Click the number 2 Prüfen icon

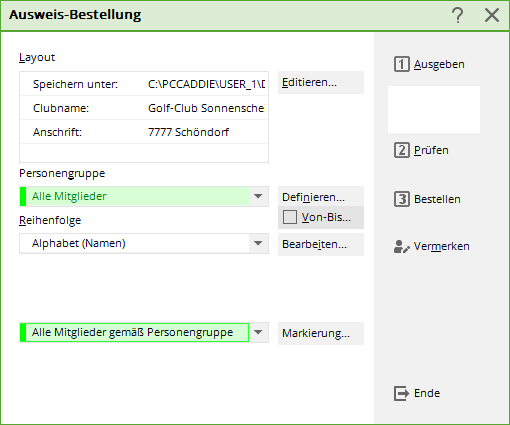[x=402, y=150]
